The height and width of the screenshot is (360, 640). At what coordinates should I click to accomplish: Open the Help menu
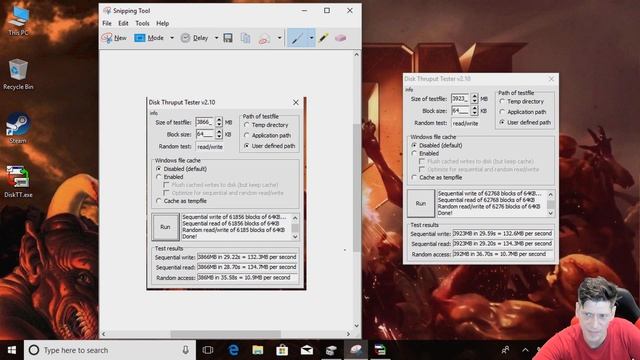[162, 23]
